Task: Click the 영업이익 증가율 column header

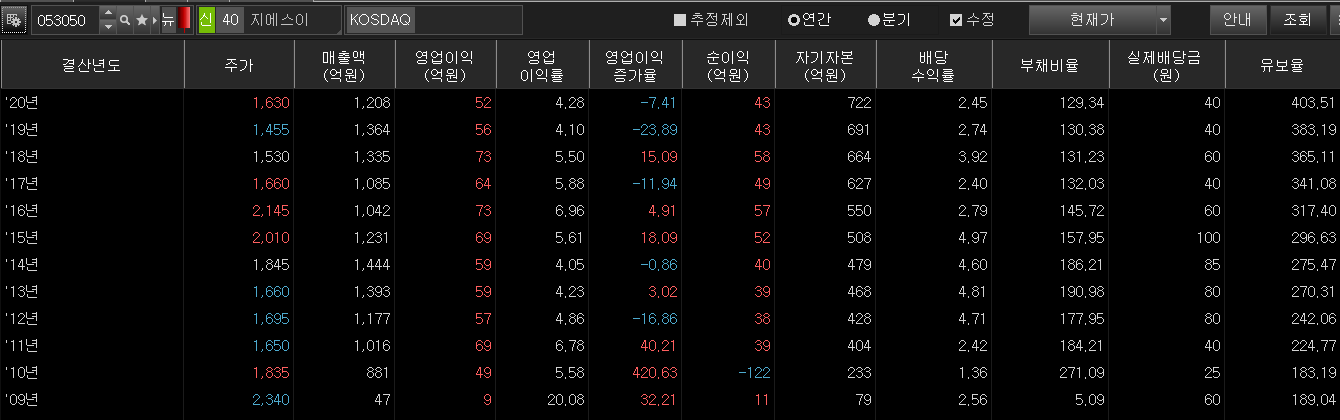Action: coord(633,66)
